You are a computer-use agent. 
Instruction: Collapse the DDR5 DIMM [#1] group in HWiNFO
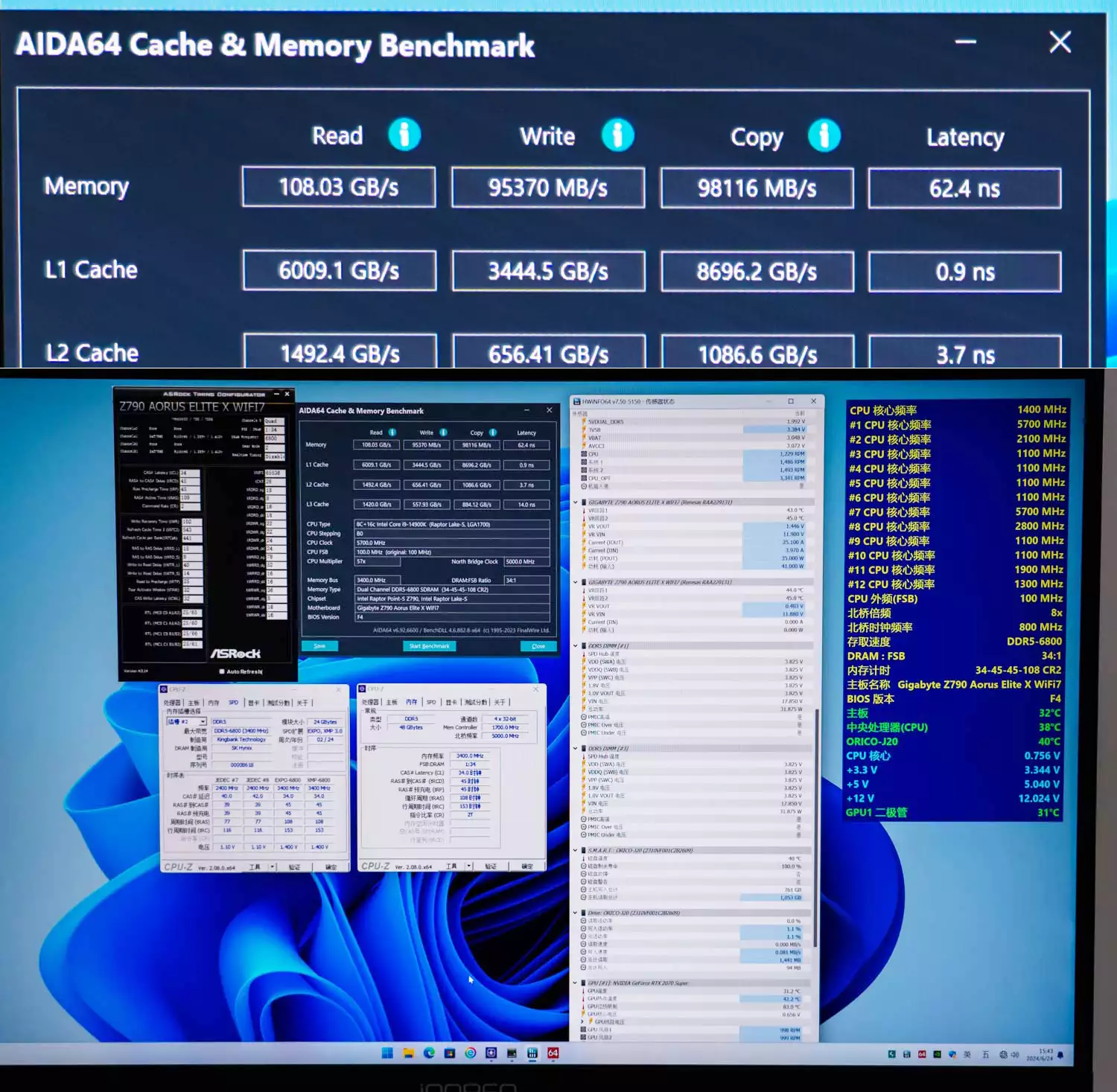click(575, 645)
